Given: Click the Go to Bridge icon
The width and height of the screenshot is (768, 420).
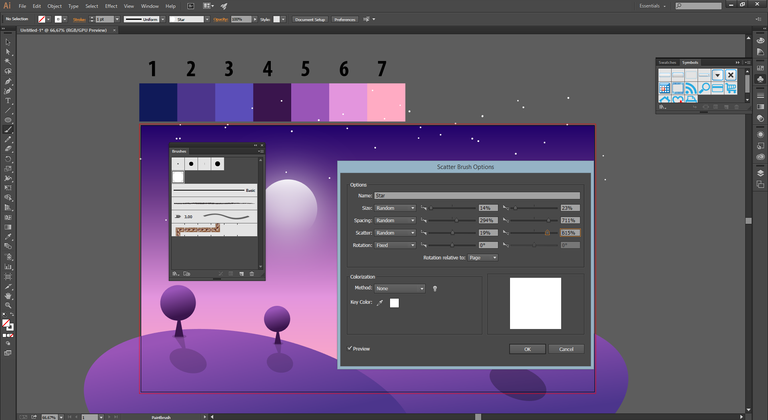Looking at the screenshot, I should tap(191, 6).
